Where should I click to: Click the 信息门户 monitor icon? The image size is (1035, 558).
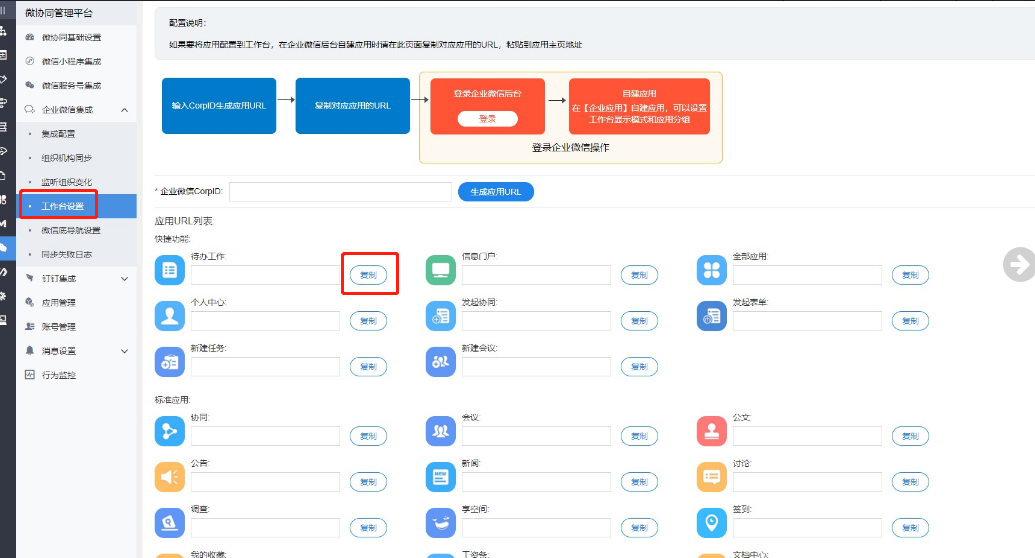coord(440,270)
